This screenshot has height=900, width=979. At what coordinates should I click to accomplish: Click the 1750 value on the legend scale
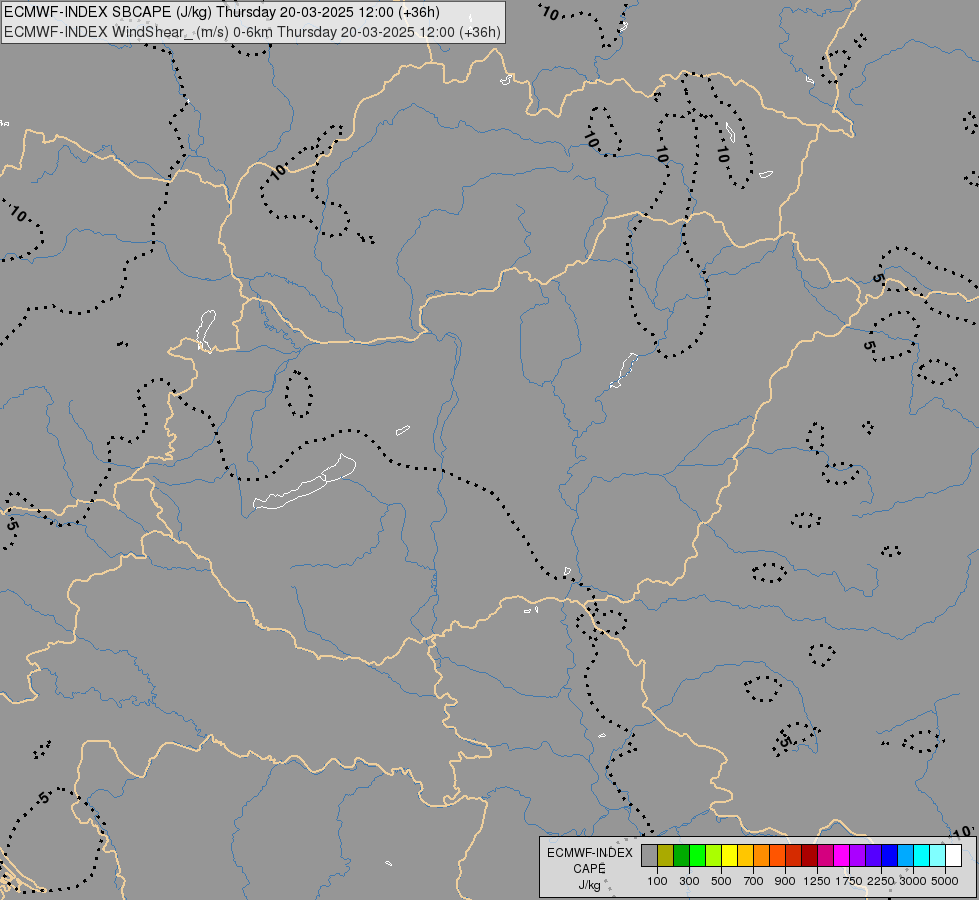[849, 881]
